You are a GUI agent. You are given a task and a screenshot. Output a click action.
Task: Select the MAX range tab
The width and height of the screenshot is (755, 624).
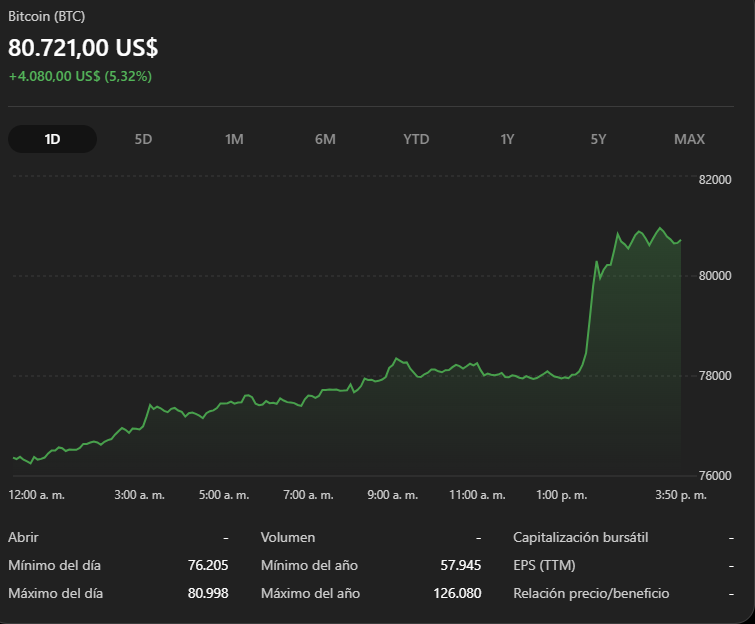coord(690,139)
